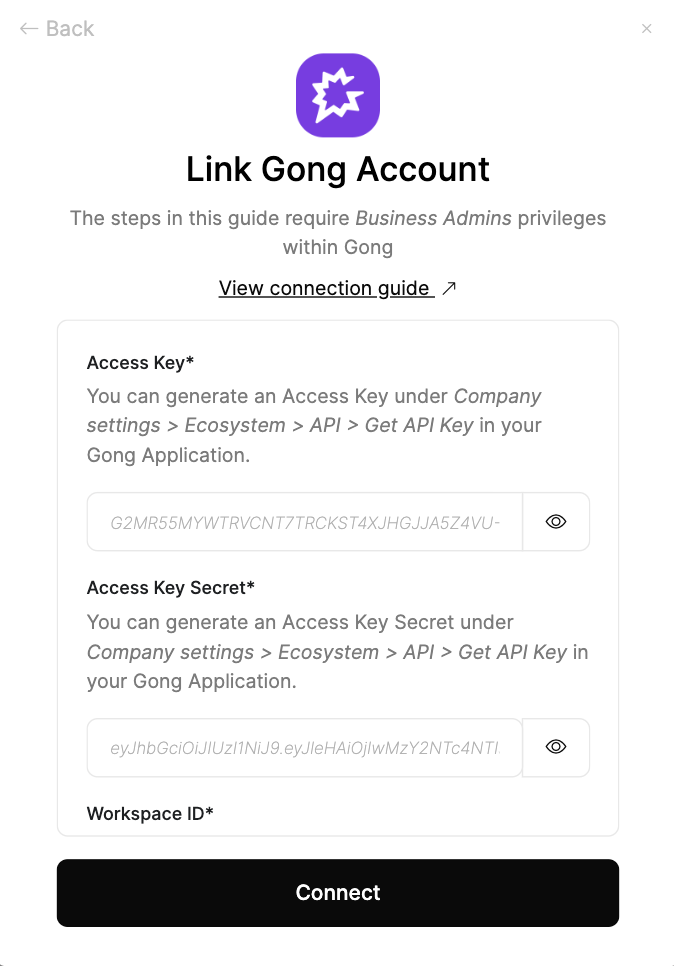Focus the Access Key Secret input field
Screen dimensions: 674x966
coord(300,747)
